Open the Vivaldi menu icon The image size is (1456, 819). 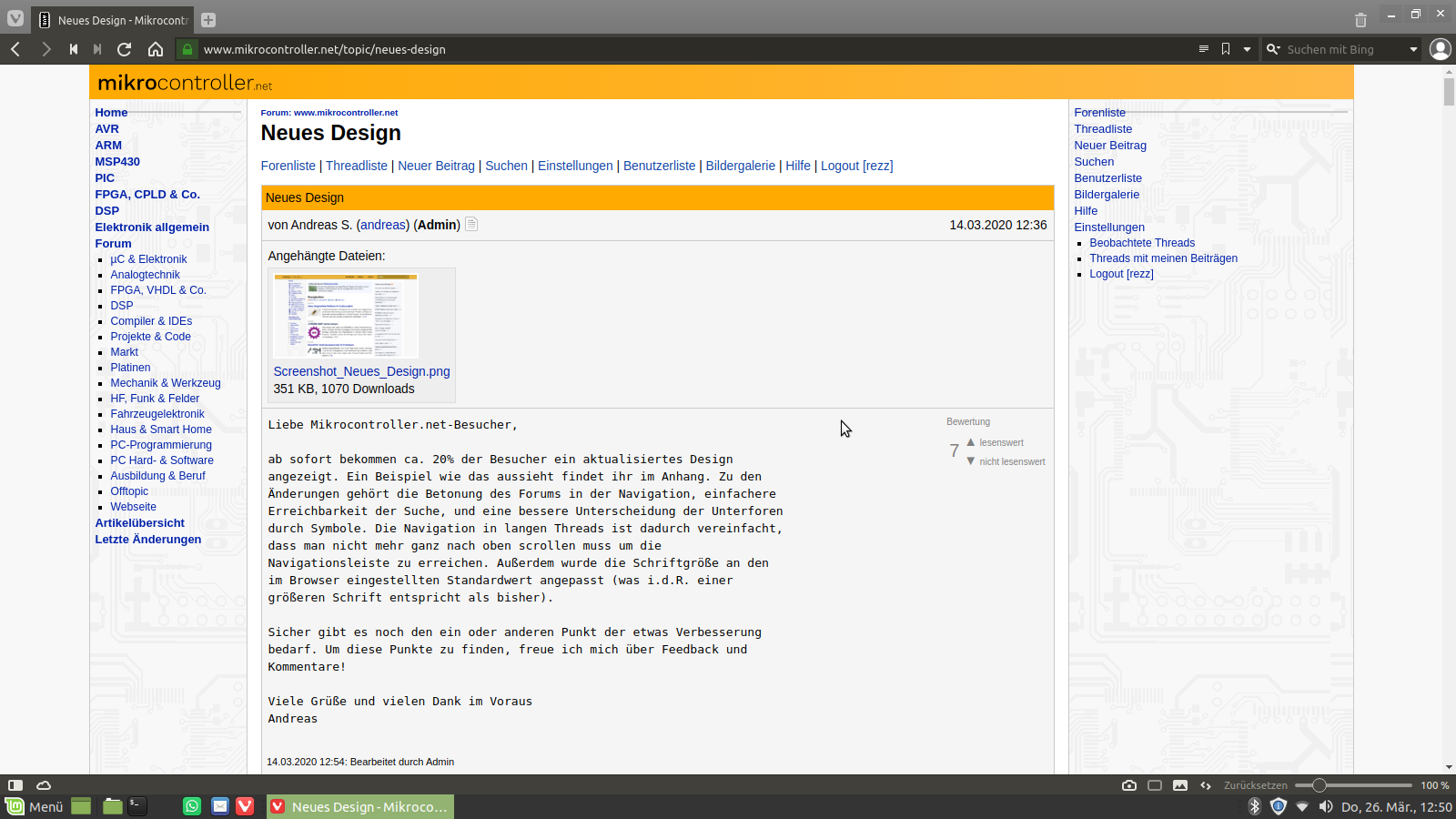click(x=15, y=18)
